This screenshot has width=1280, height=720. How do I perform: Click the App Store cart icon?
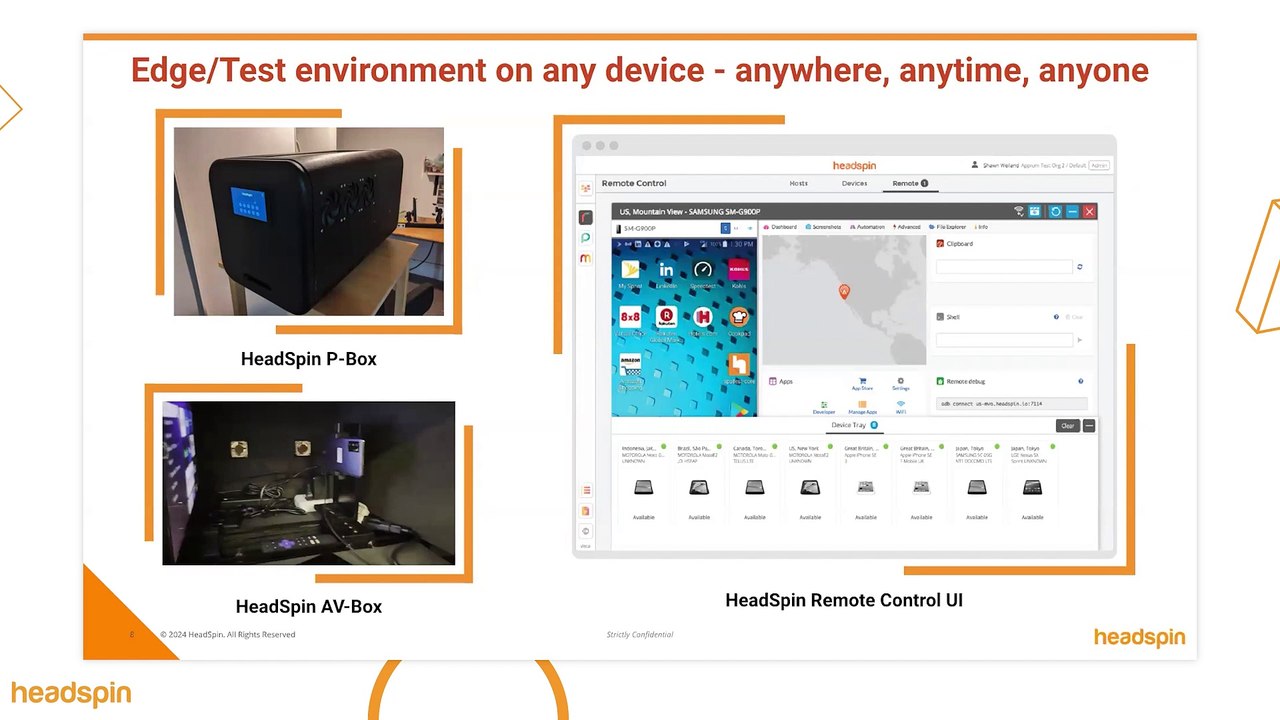[x=862, y=381]
